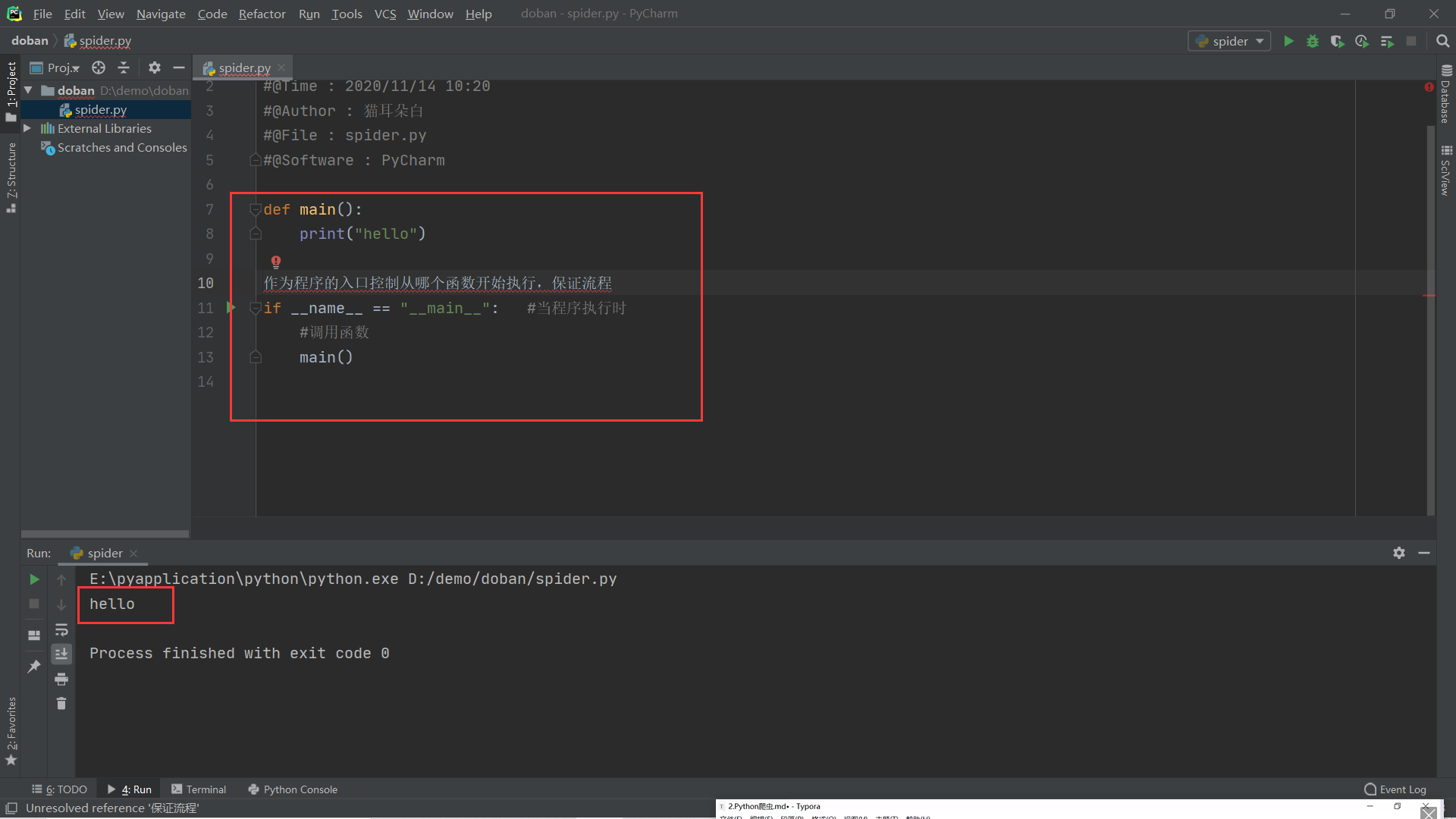
Task: Print the run console output
Action: (x=61, y=679)
